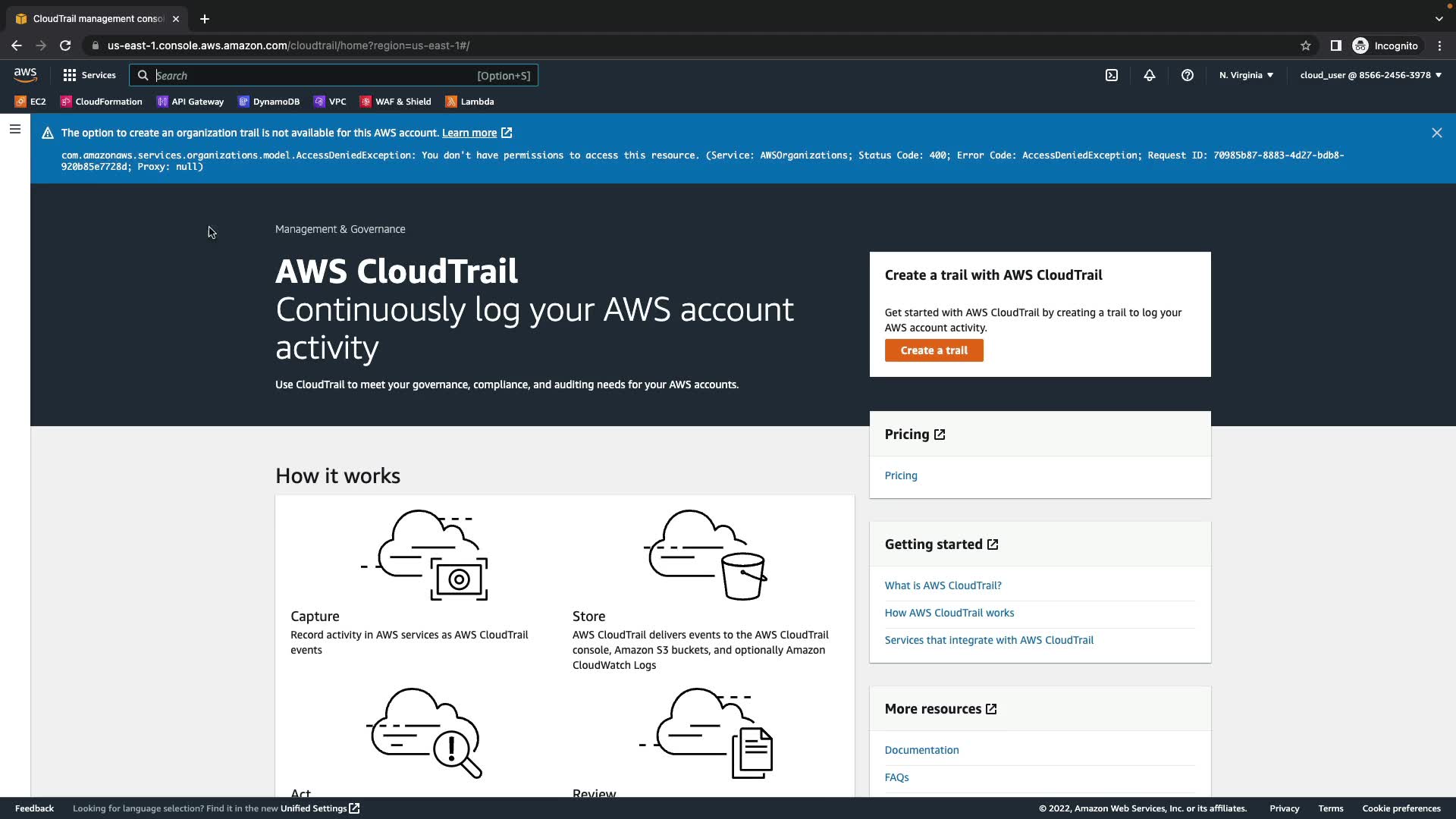Open the Services grid menu
1456x819 pixels.
pos(89,75)
